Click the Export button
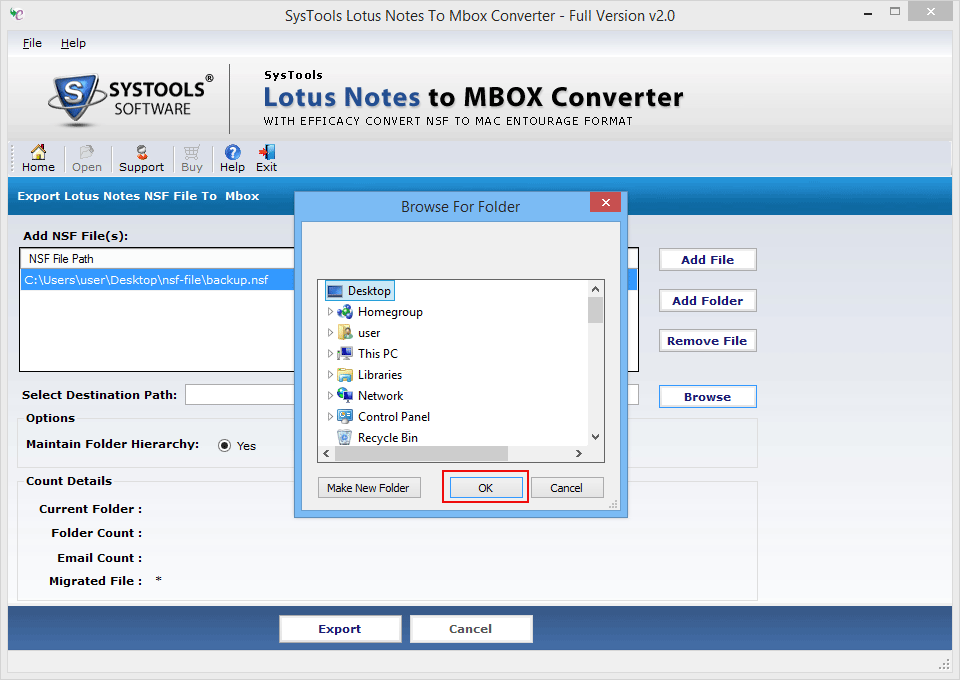Viewport: 960px width, 680px height. pyautogui.click(x=340, y=629)
